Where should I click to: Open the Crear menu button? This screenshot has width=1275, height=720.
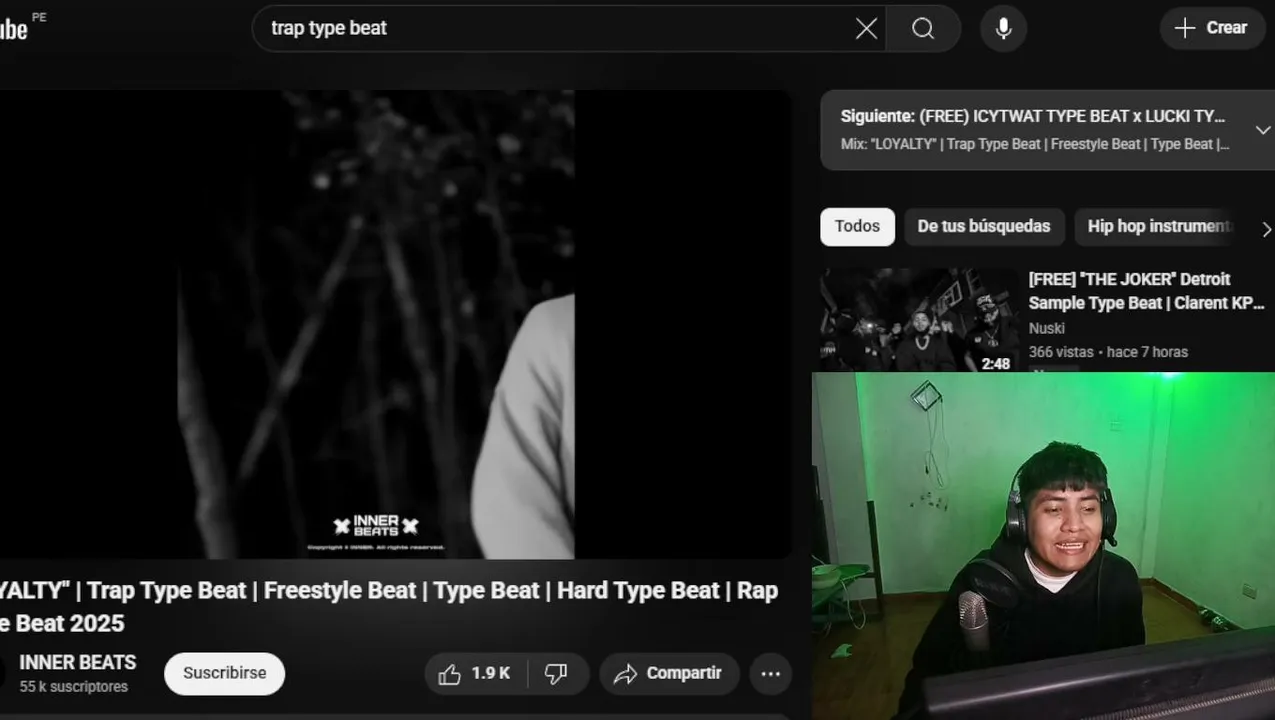point(1211,28)
